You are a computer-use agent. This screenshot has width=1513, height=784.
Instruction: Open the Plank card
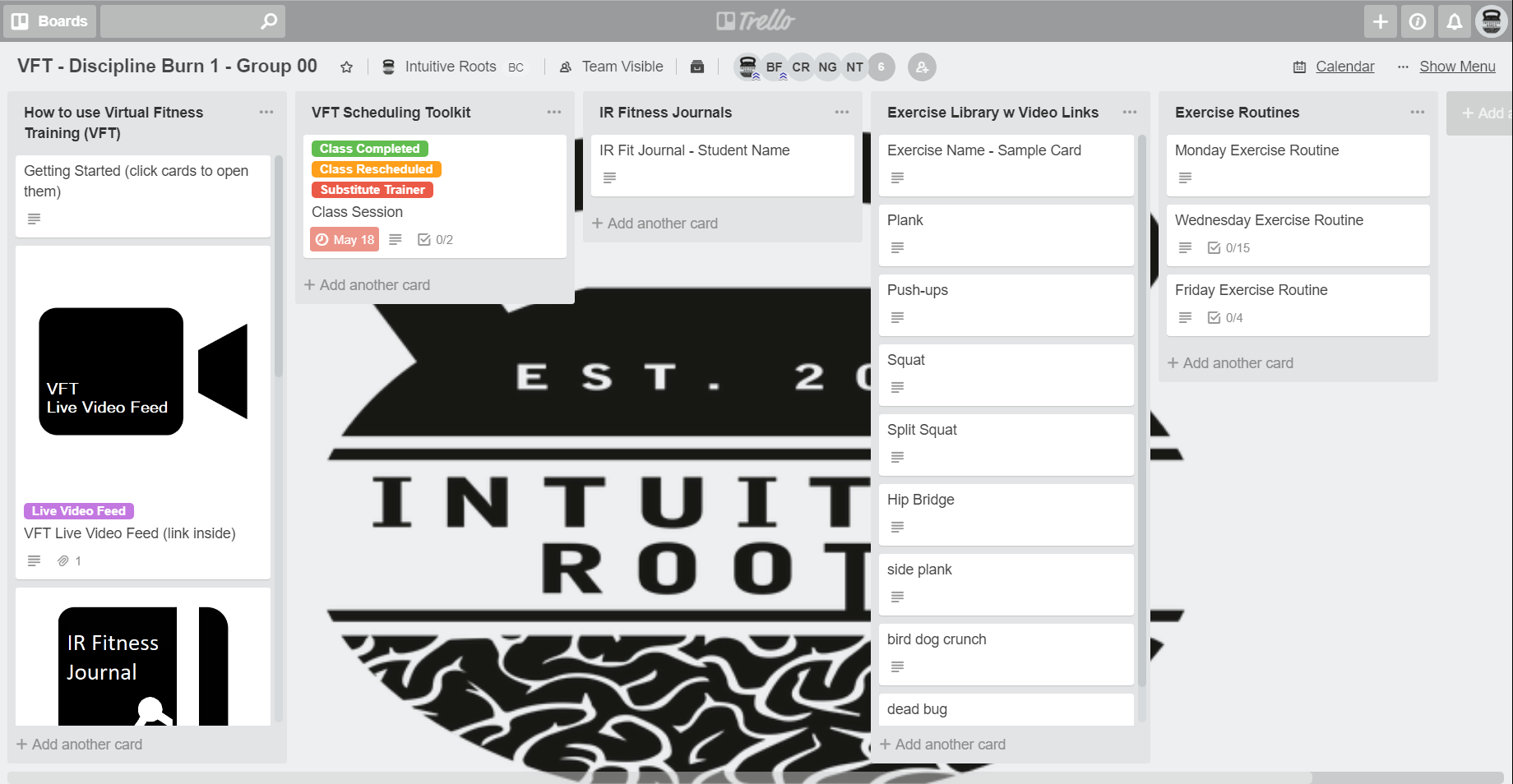[x=1006, y=235]
